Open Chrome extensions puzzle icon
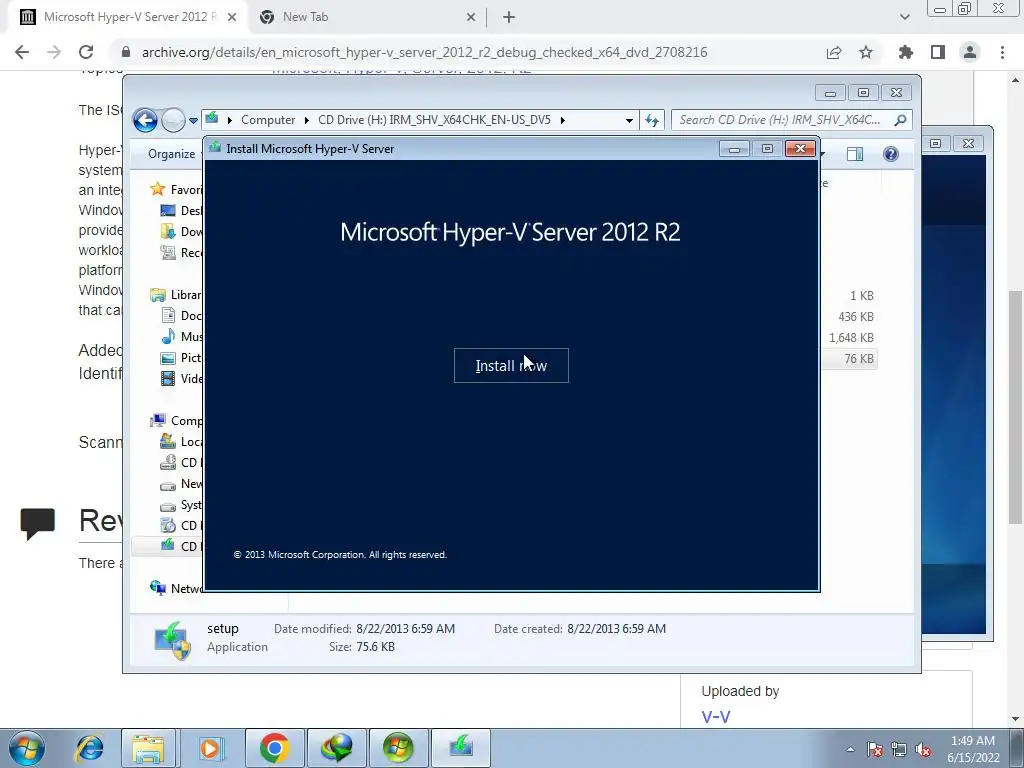 pyautogui.click(x=906, y=52)
